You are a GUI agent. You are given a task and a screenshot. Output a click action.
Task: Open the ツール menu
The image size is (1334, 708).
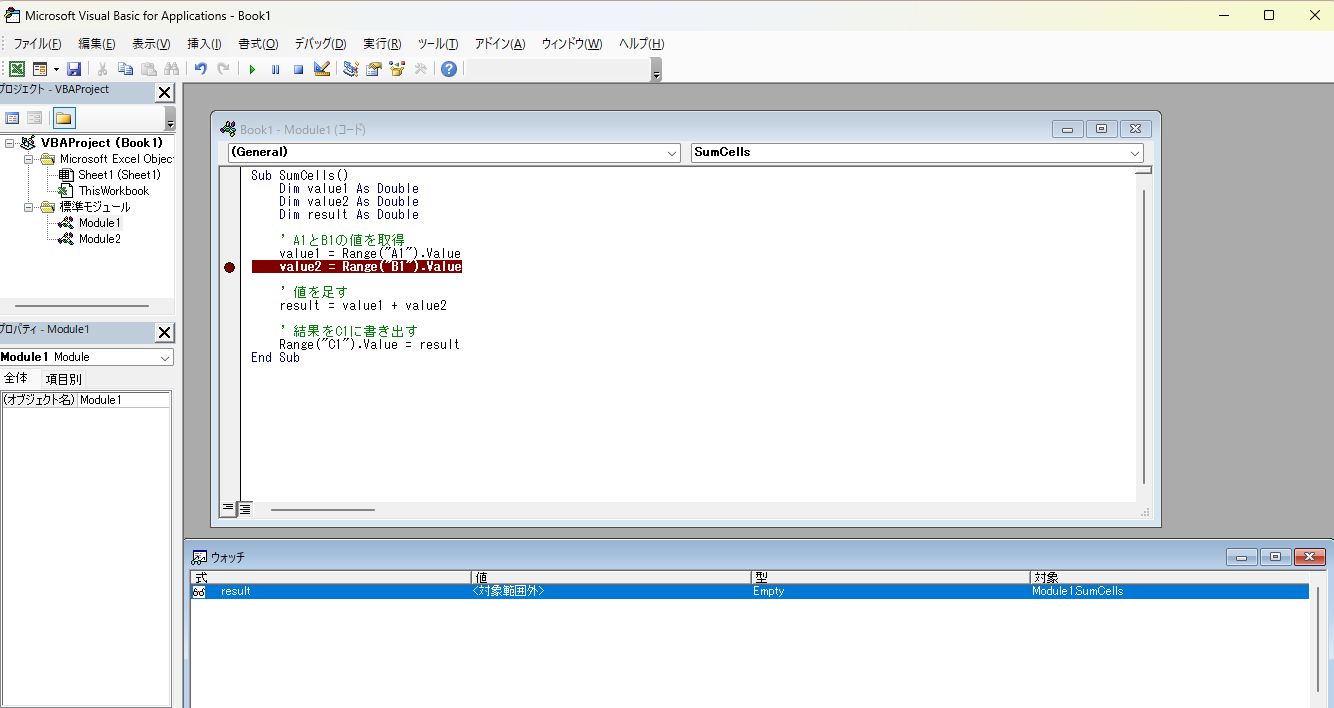[x=438, y=44]
